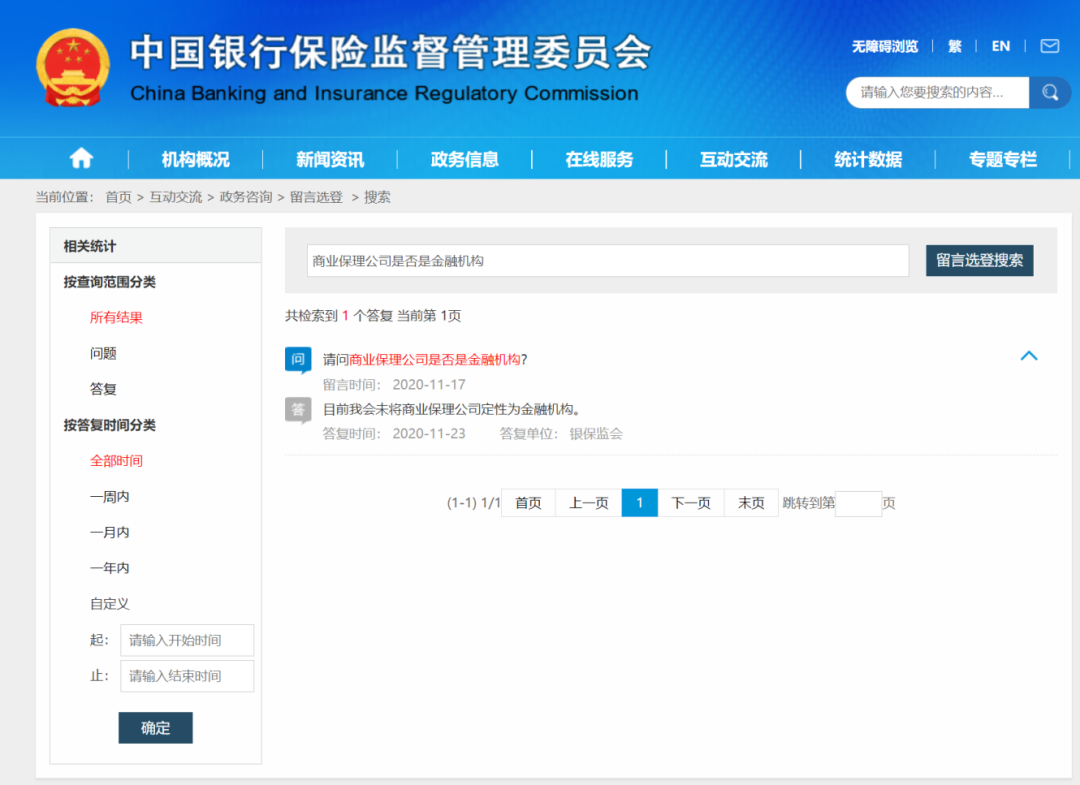1080x785 pixels.
Task: Filter results by 答复
Action: click(x=103, y=389)
